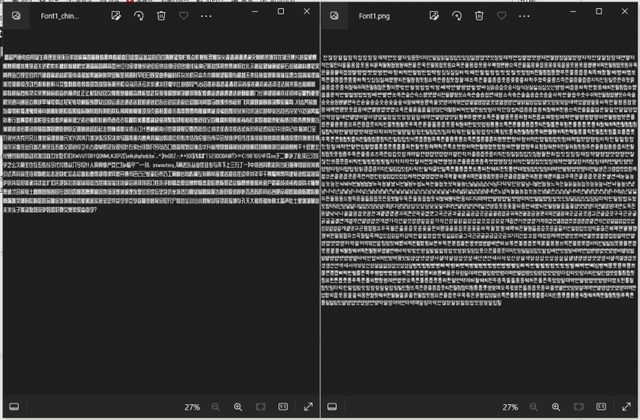The width and height of the screenshot is (640, 420).
Task: Favorite the image in Font1_chin window
Action: (x=184, y=16)
